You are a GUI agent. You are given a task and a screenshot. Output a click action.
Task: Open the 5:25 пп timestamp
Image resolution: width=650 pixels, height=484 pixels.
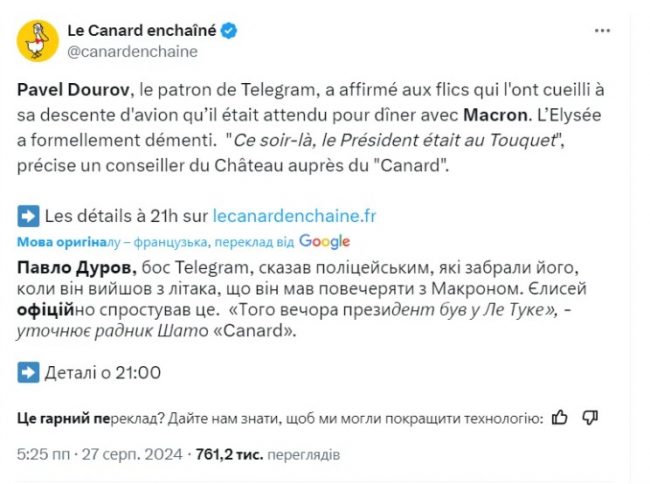click(x=43, y=453)
